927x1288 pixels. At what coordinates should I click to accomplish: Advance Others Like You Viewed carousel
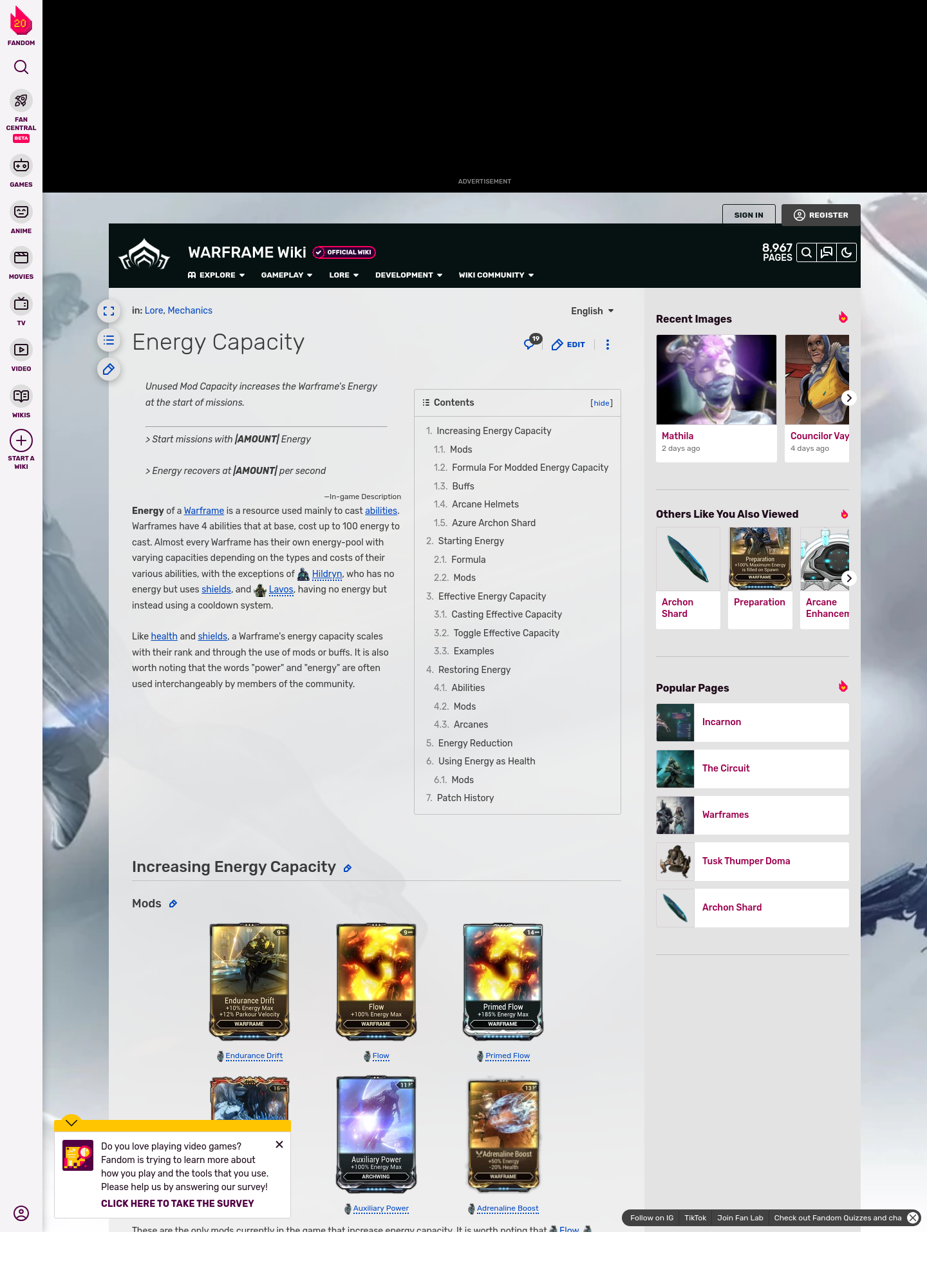coord(849,578)
